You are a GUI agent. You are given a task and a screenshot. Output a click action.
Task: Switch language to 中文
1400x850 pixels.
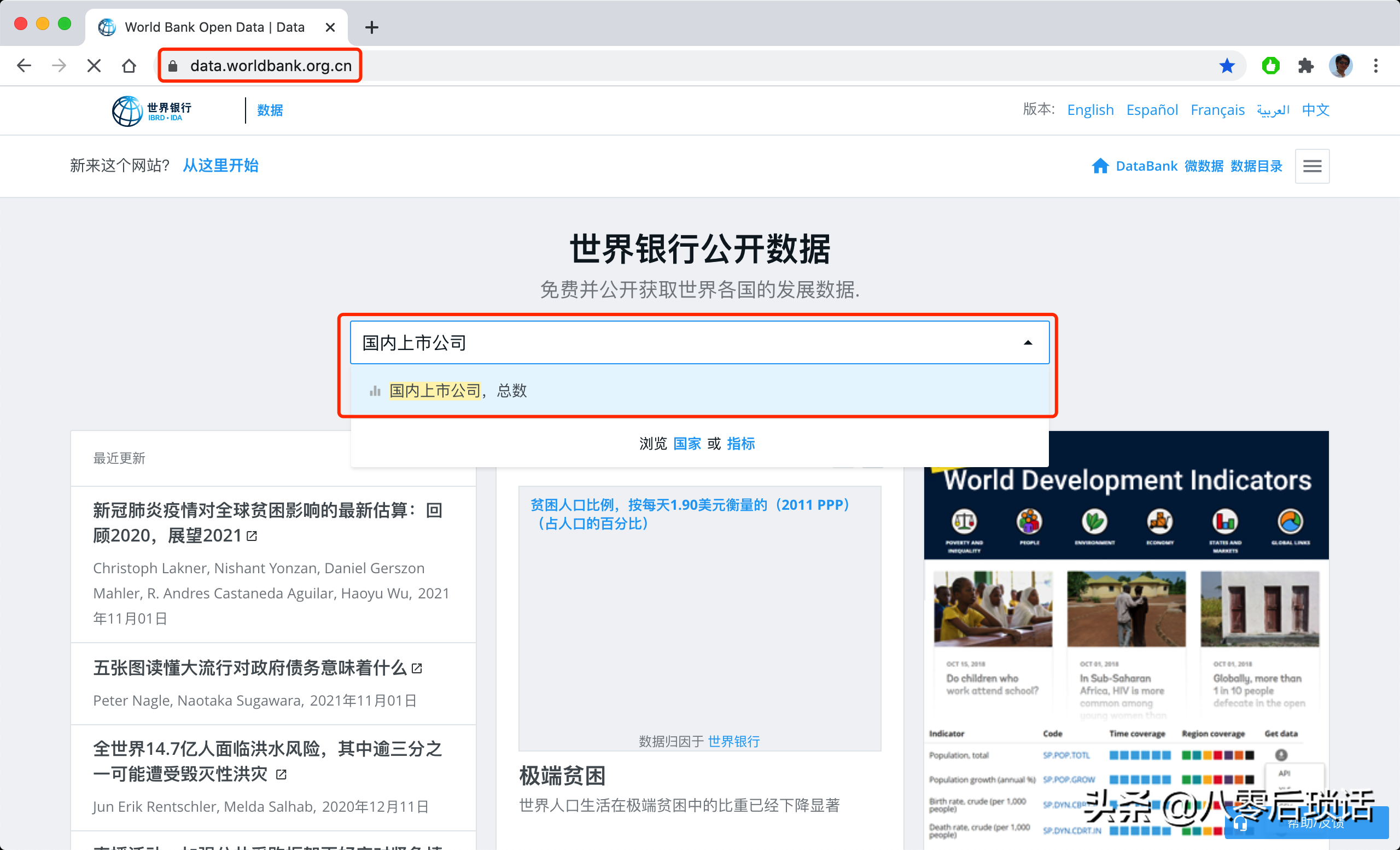click(x=1316, y=109)
